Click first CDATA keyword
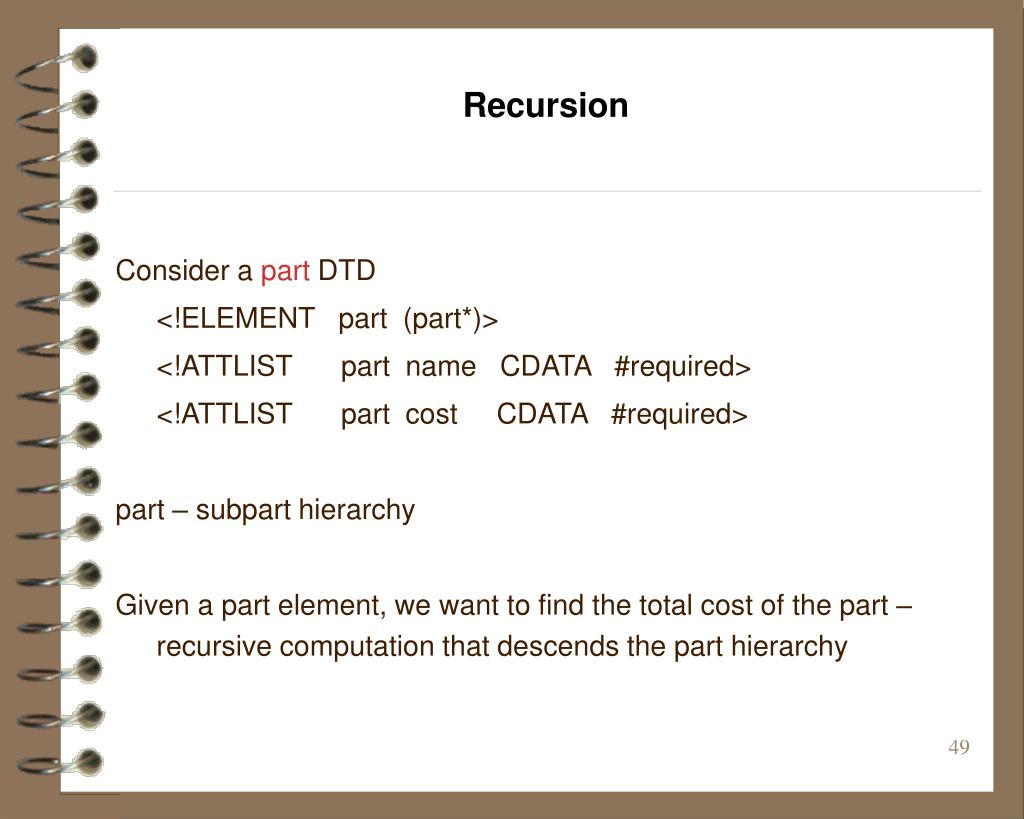1024x819 pixels. tap(545, 366)
